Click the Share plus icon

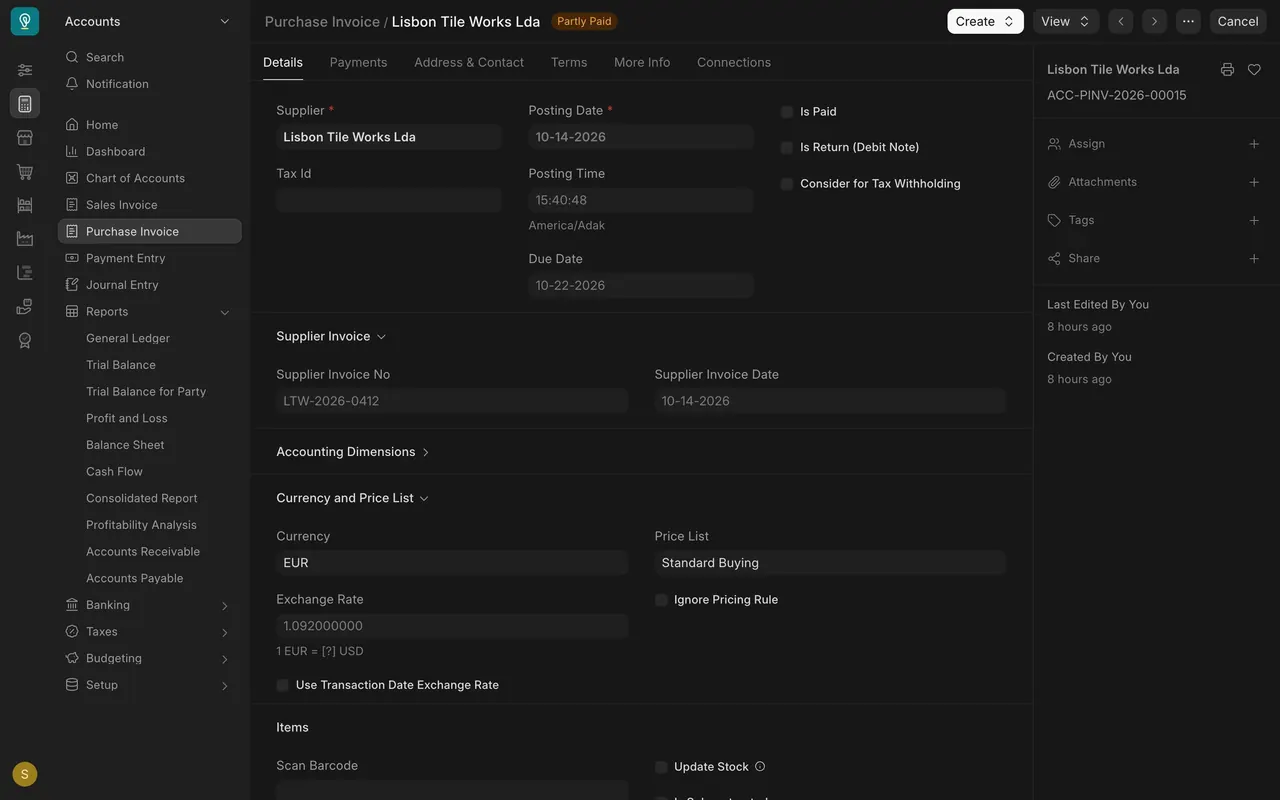pos(1254,258)
